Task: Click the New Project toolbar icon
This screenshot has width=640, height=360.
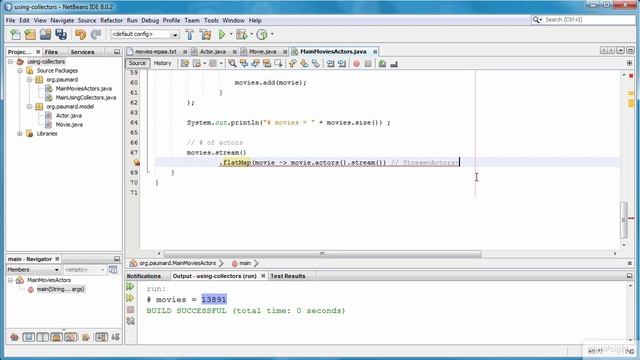Action: point(30,35)
